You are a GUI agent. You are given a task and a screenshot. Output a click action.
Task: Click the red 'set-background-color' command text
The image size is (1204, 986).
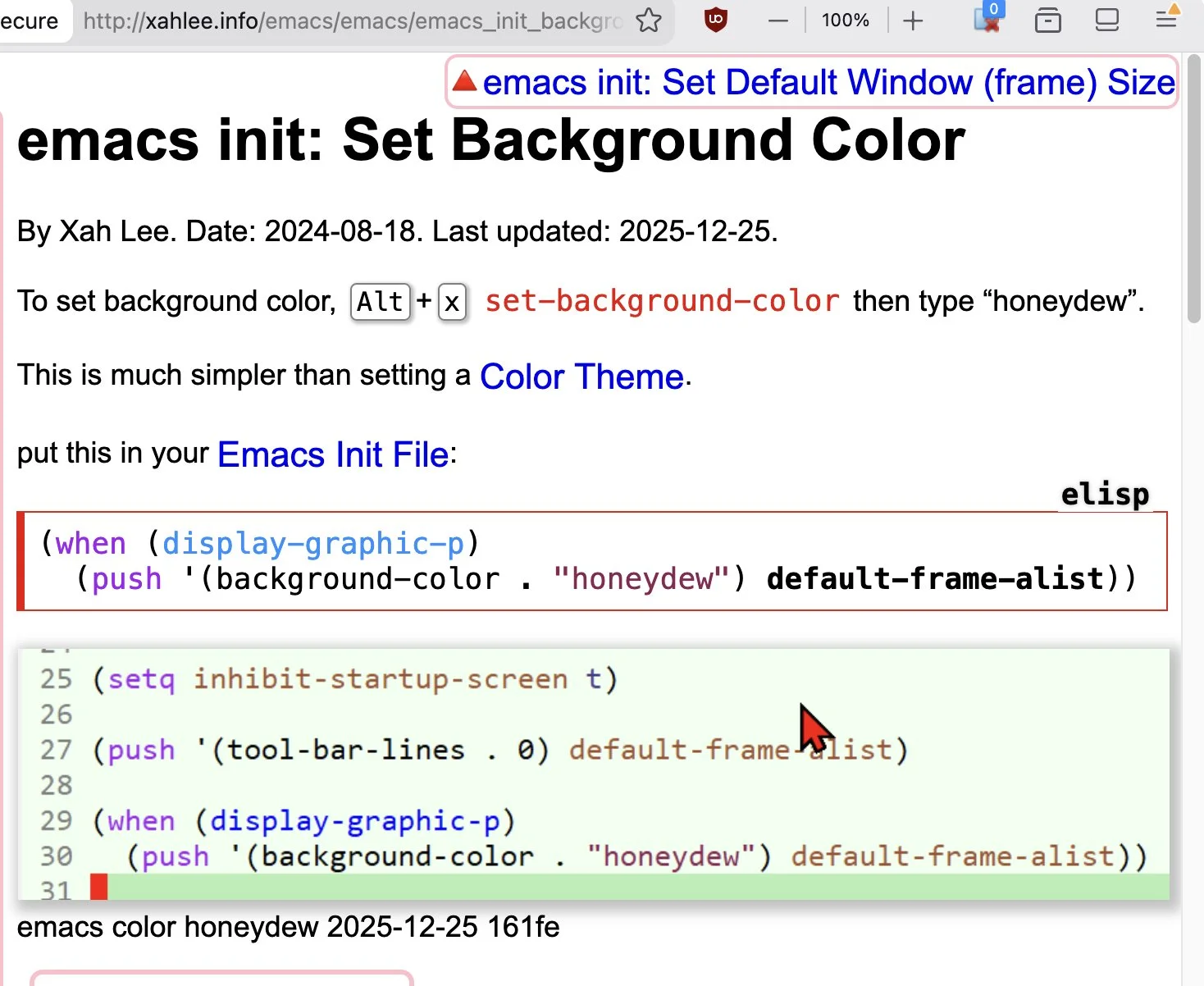(x=662, y=301)
